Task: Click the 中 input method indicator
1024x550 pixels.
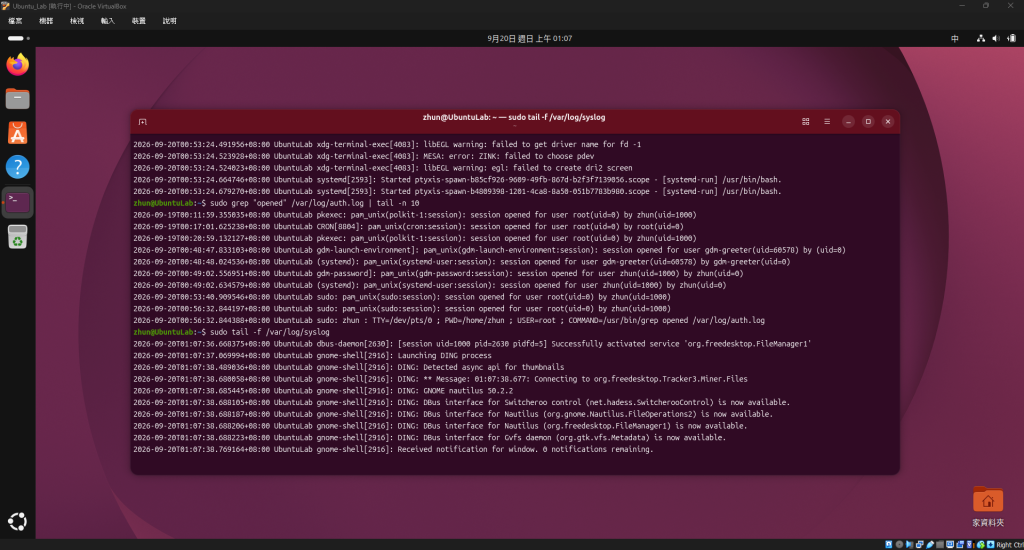Action: [x=955, y=39]
